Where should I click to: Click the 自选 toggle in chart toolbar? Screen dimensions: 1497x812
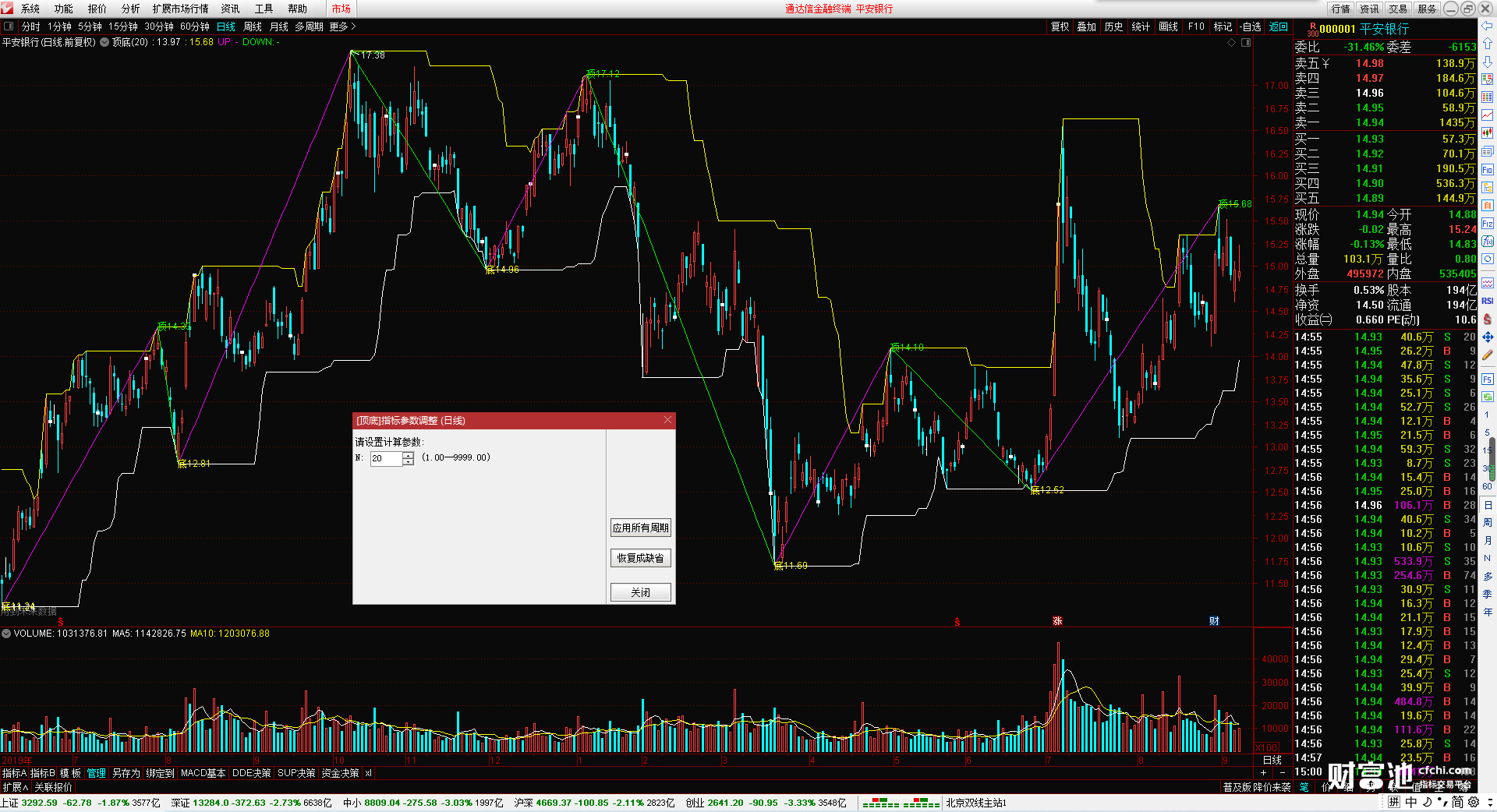(1251, 26)
